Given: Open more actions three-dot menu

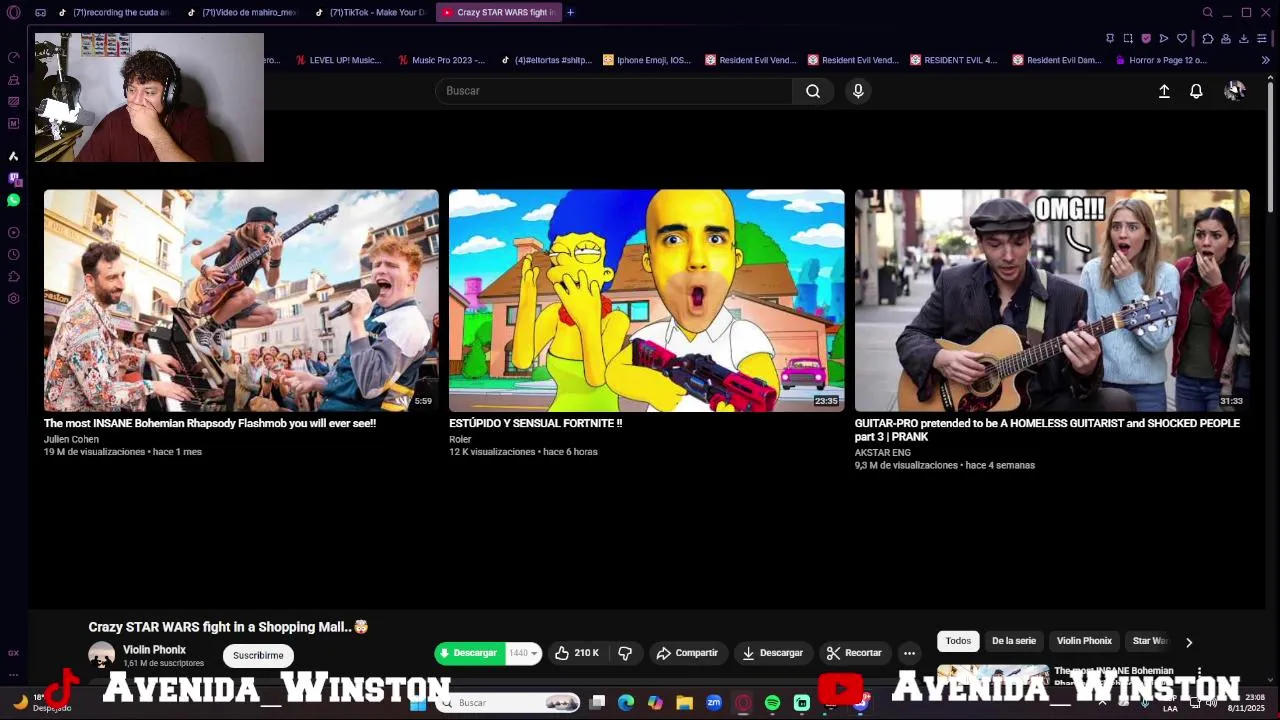Looking at the screenshot, I should click(x=909, y=653).
